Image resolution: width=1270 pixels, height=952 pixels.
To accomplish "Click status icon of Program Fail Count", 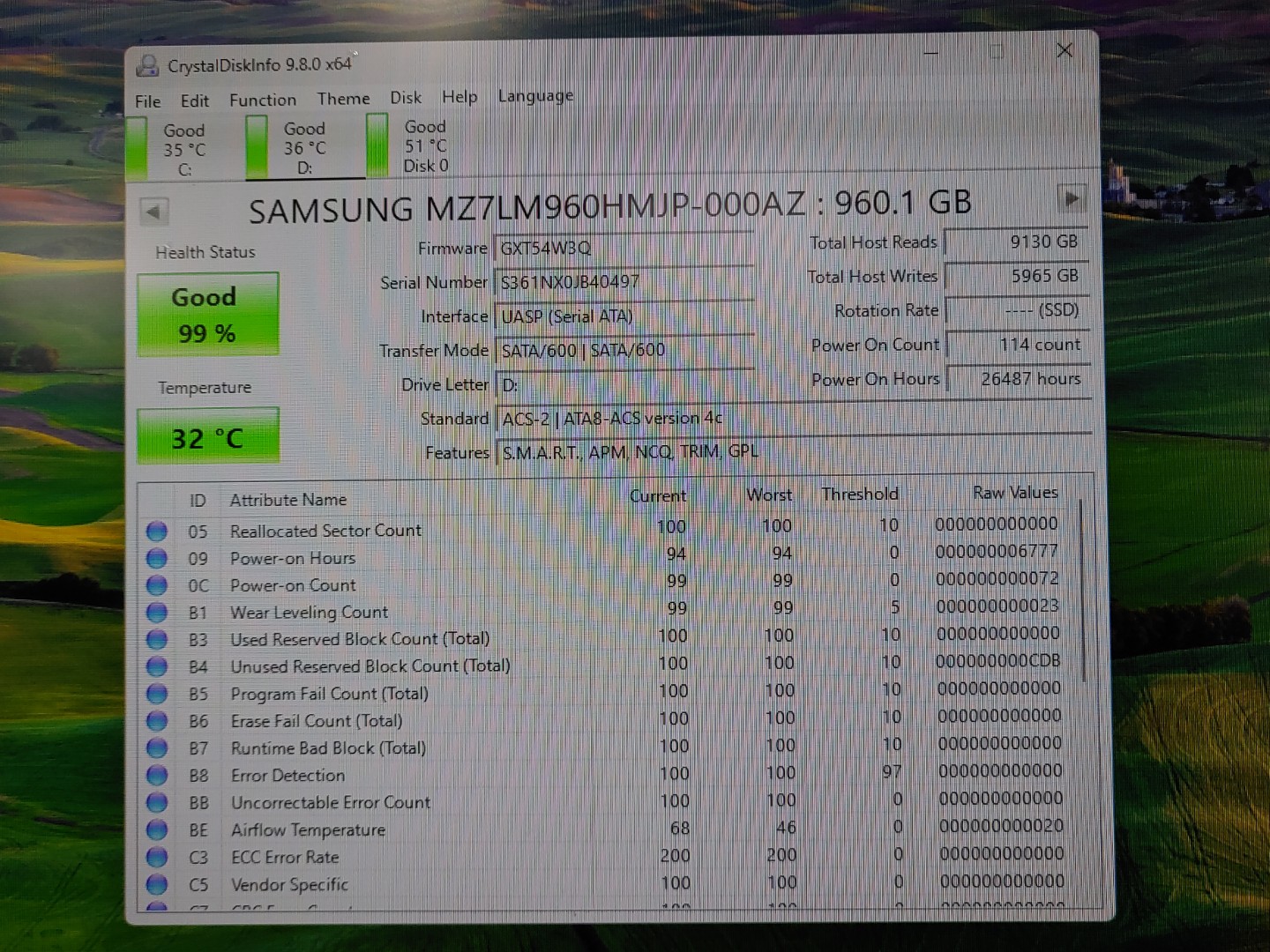I will pos(157,694).
